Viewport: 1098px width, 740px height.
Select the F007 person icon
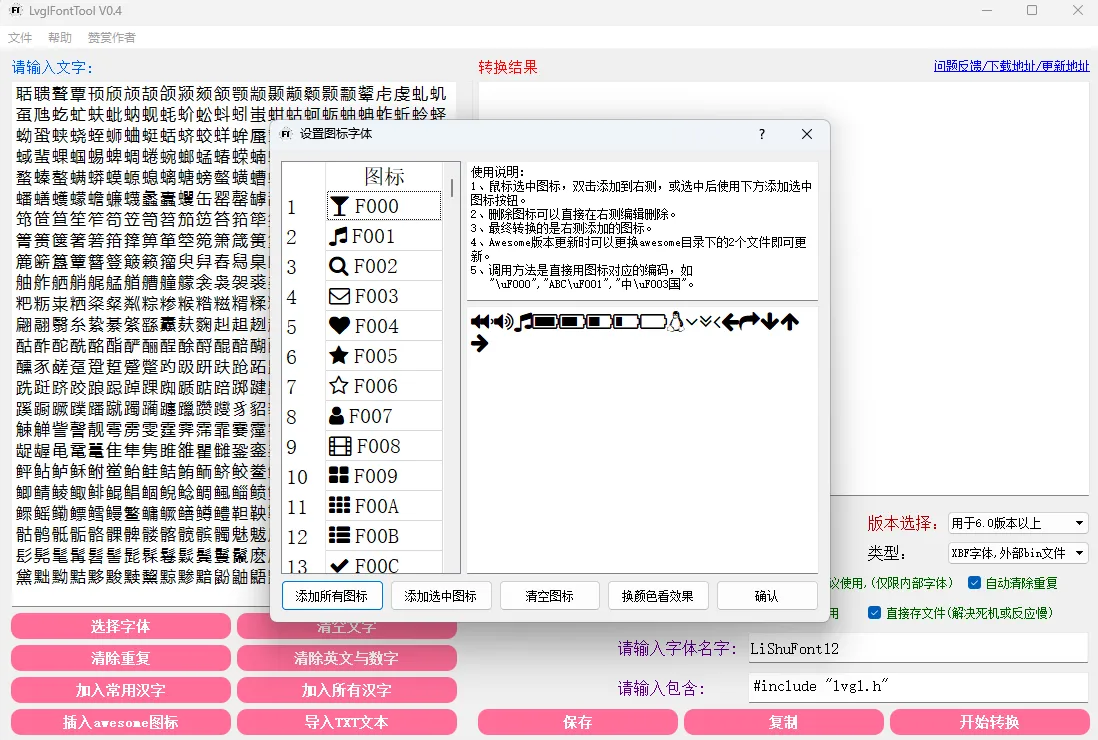(383, 415)
